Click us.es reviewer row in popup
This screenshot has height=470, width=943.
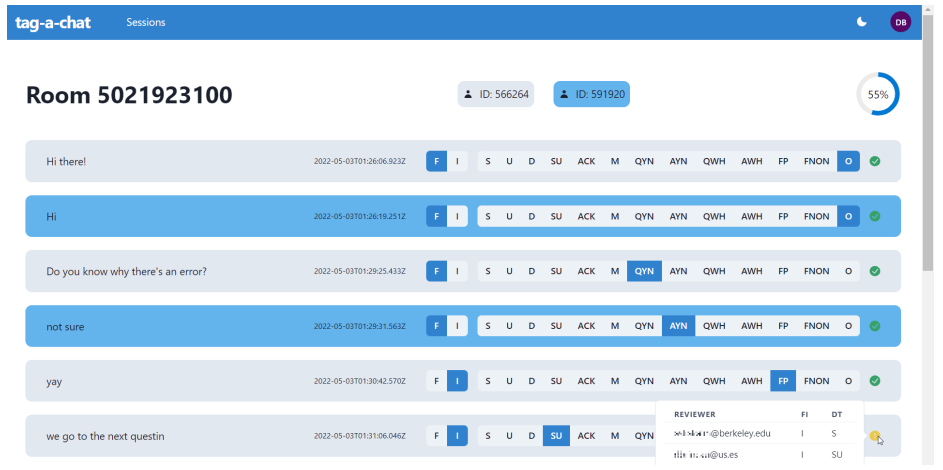coord(760,455)
